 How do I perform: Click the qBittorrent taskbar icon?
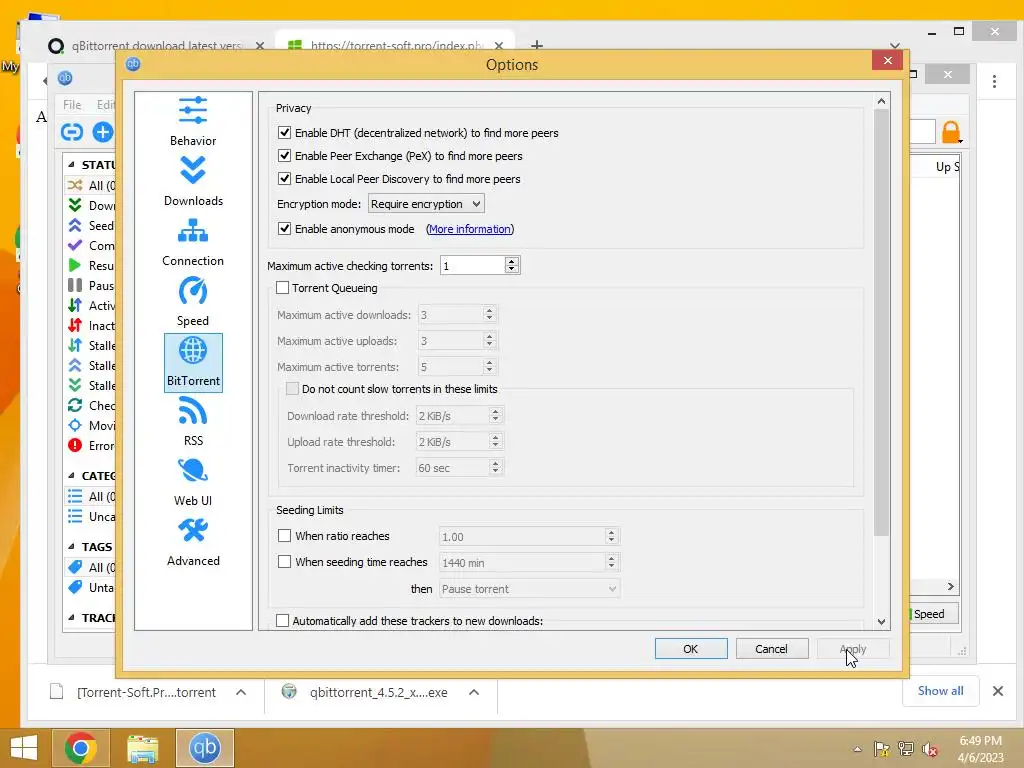tap(204, 748)
